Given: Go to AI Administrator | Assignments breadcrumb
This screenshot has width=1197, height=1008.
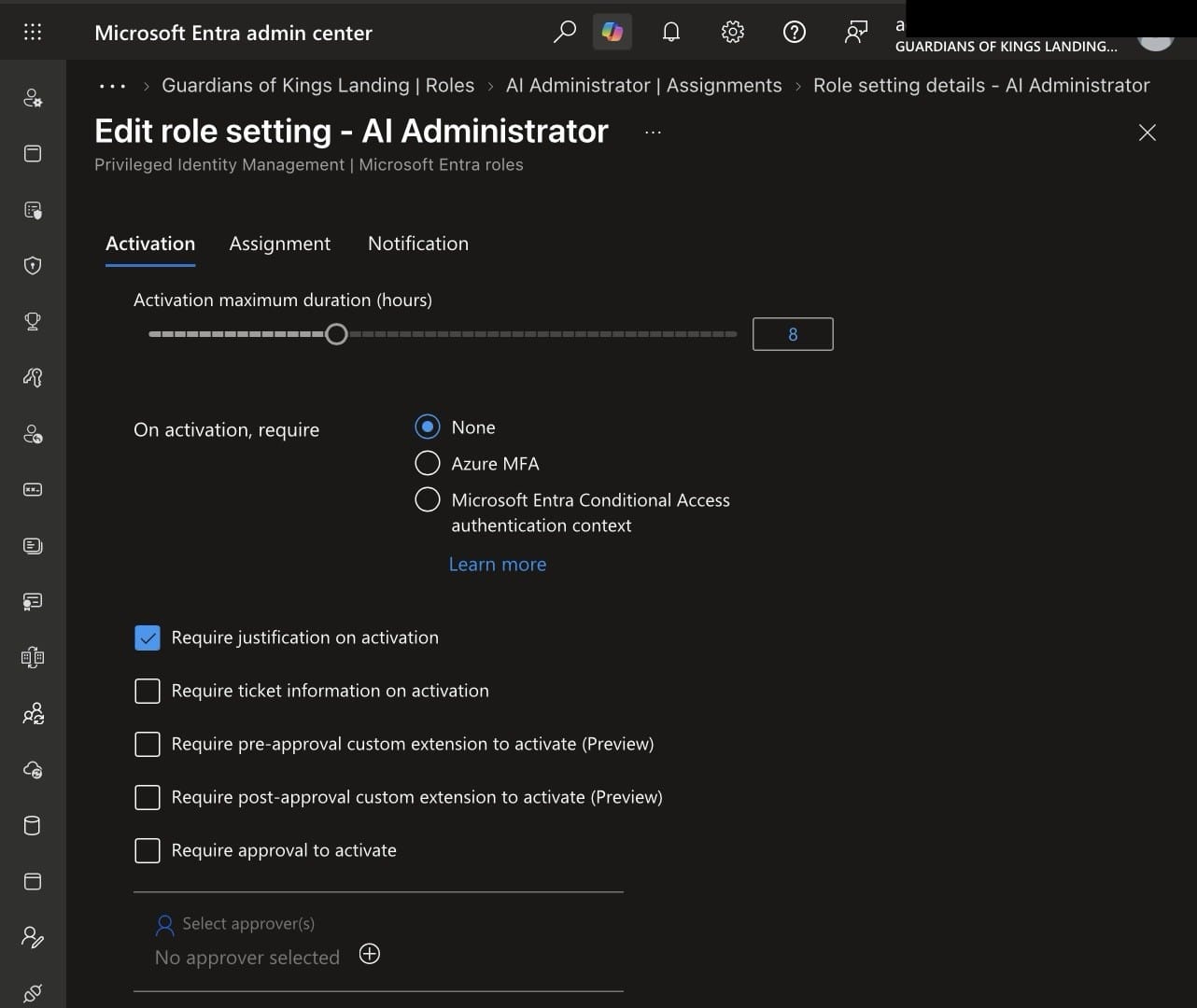Looking at the screenshot, I should coord(644,85).
